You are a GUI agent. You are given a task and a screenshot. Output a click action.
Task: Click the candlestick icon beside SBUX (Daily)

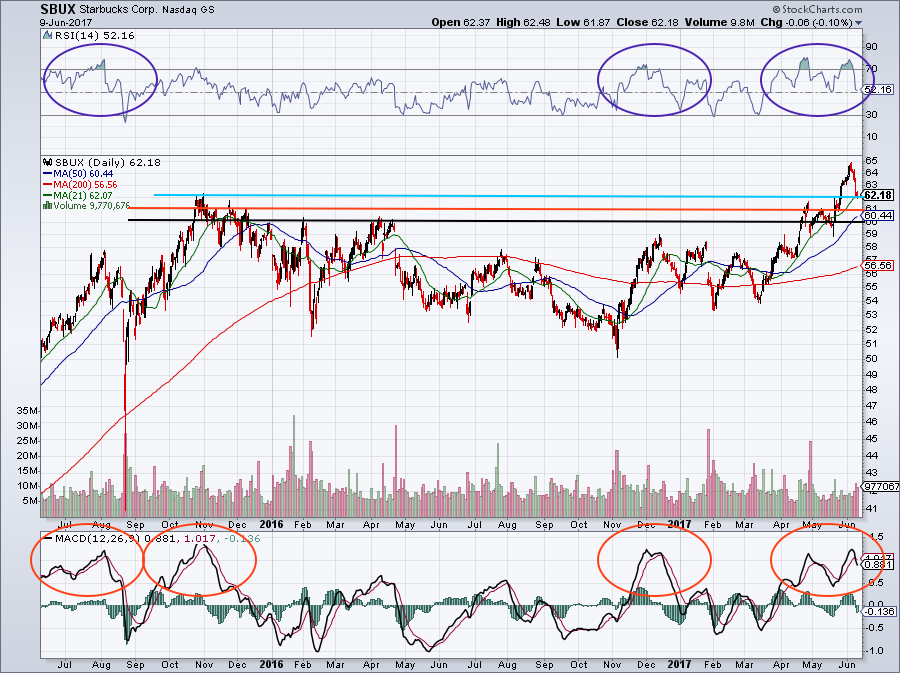[48, 162]
